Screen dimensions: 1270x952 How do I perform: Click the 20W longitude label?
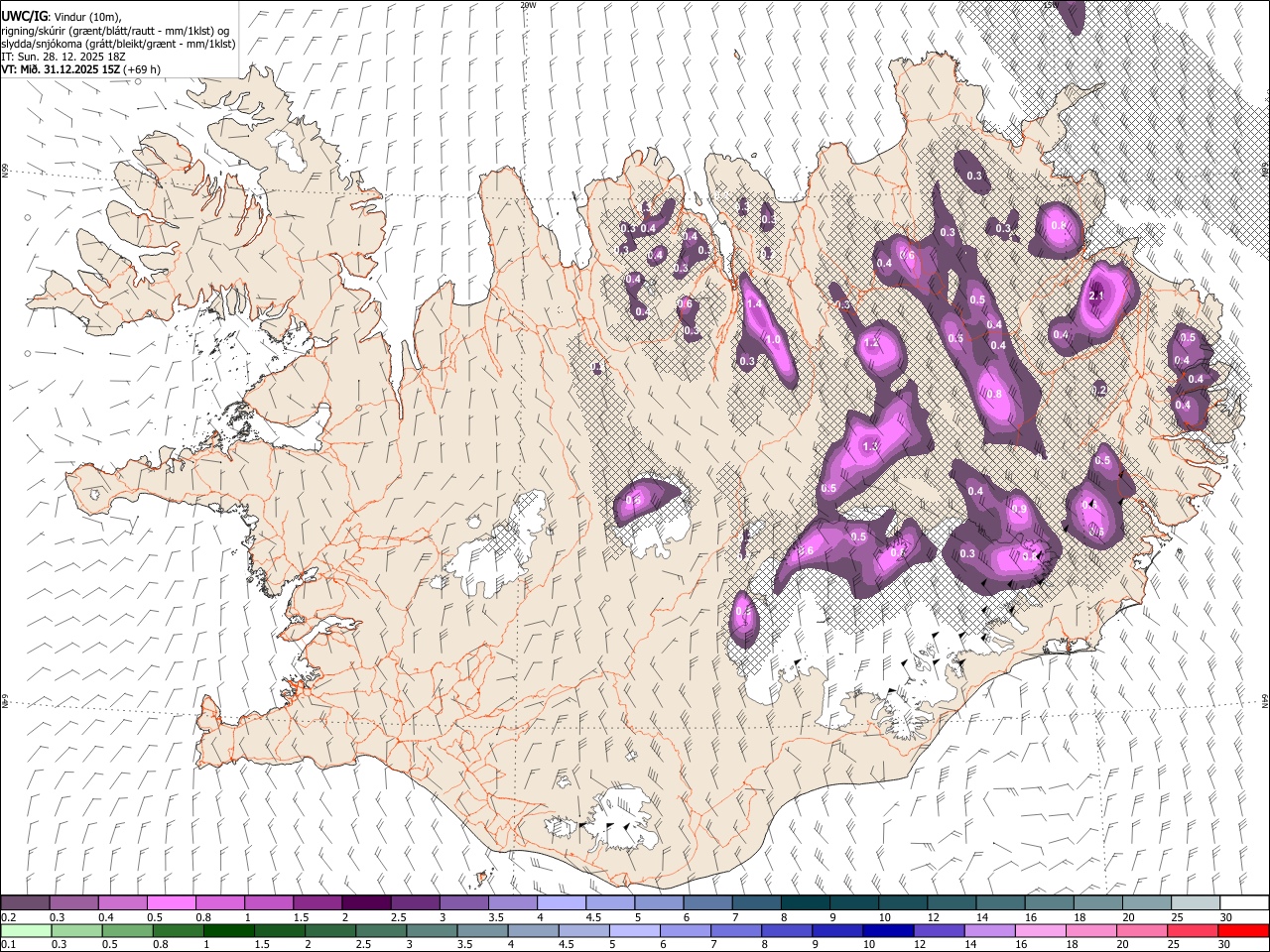point(527,5)
